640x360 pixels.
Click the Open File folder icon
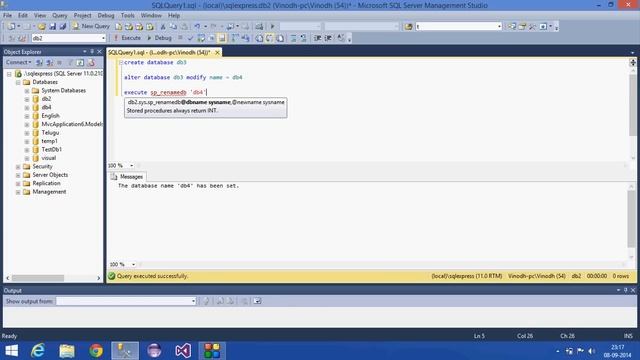[x=42, y=27]
